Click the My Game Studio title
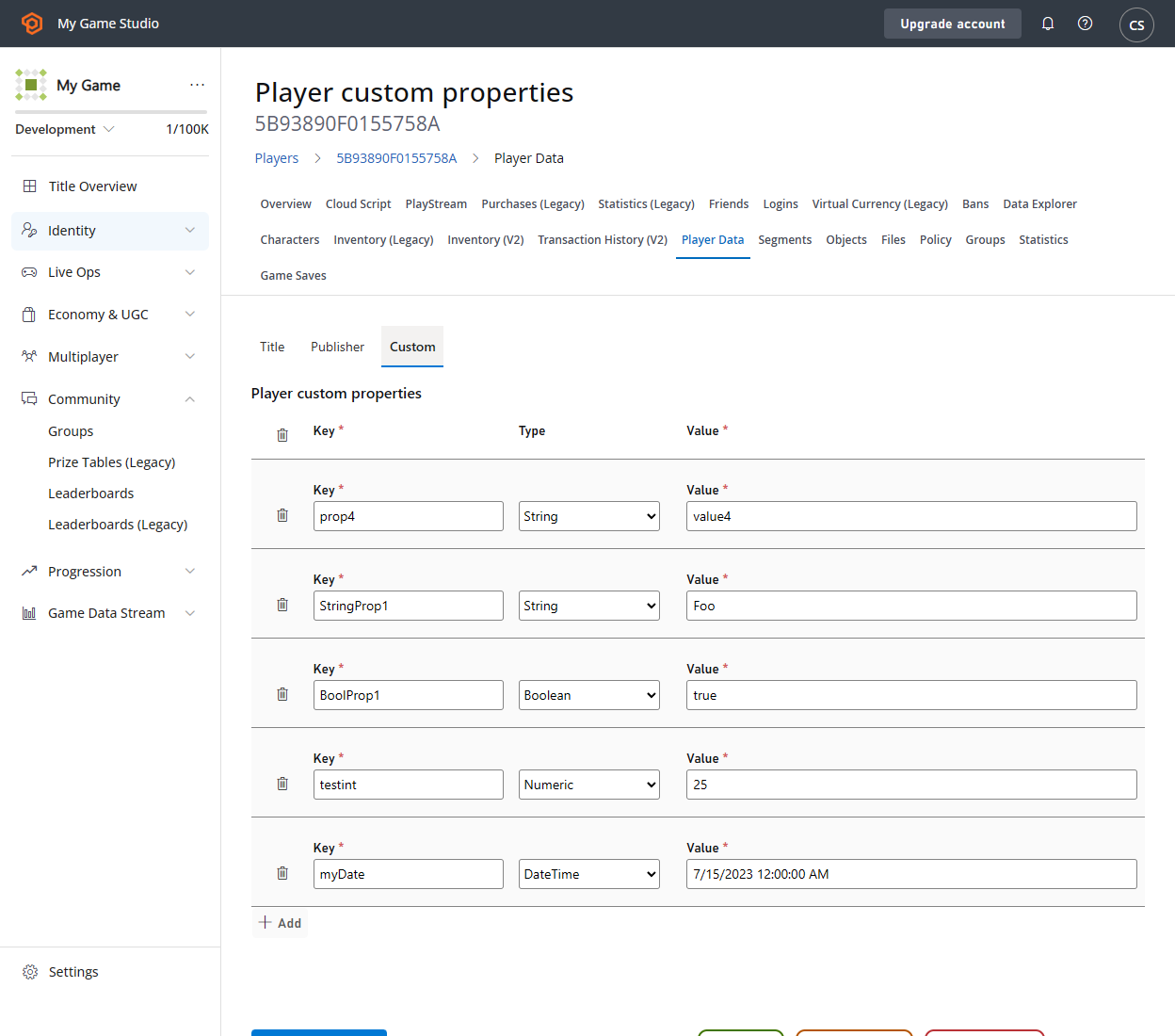 (108, 24)
